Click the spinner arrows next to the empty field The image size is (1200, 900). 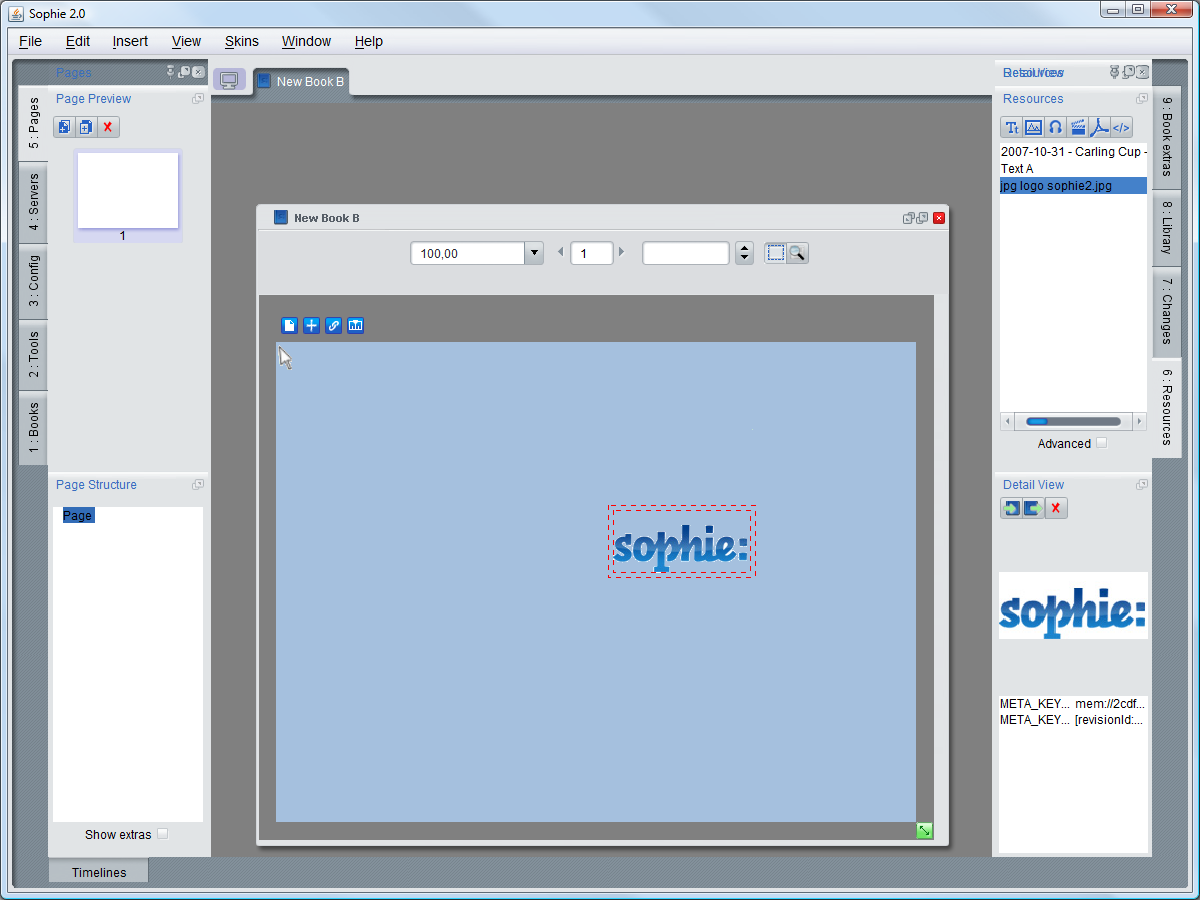pos(744,254)
